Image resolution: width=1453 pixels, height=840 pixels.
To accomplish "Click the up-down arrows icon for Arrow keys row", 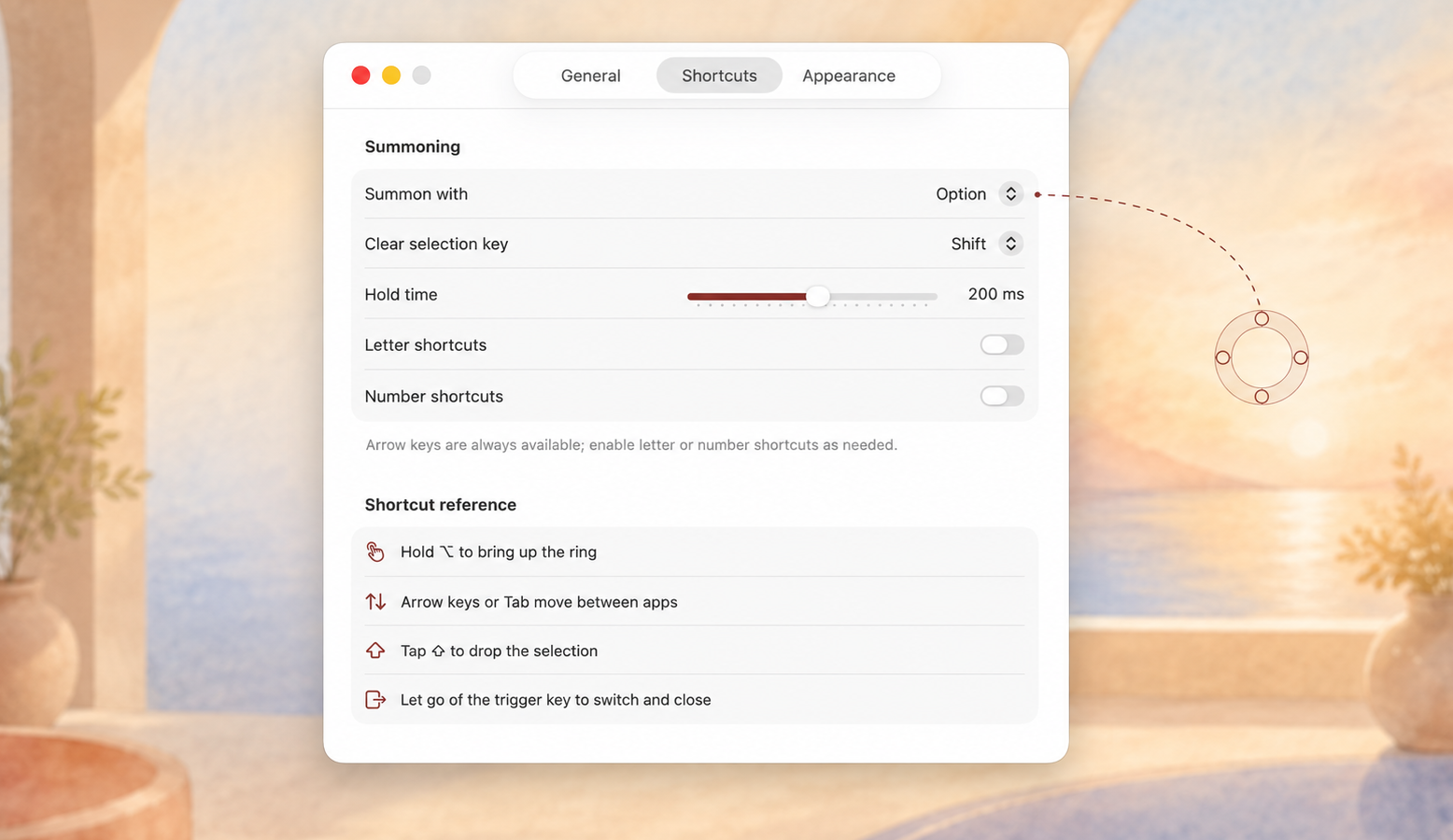I will coord(375,602).
